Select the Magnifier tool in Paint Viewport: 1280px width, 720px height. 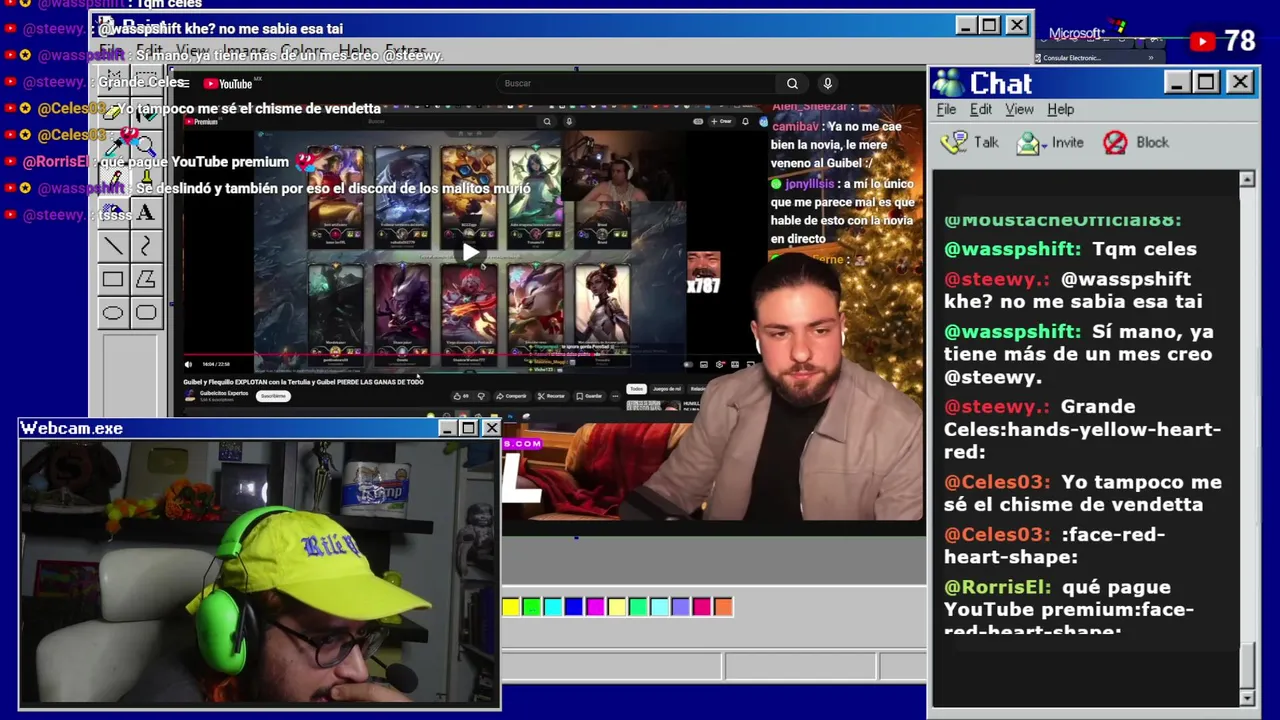[x=146, y=146]
